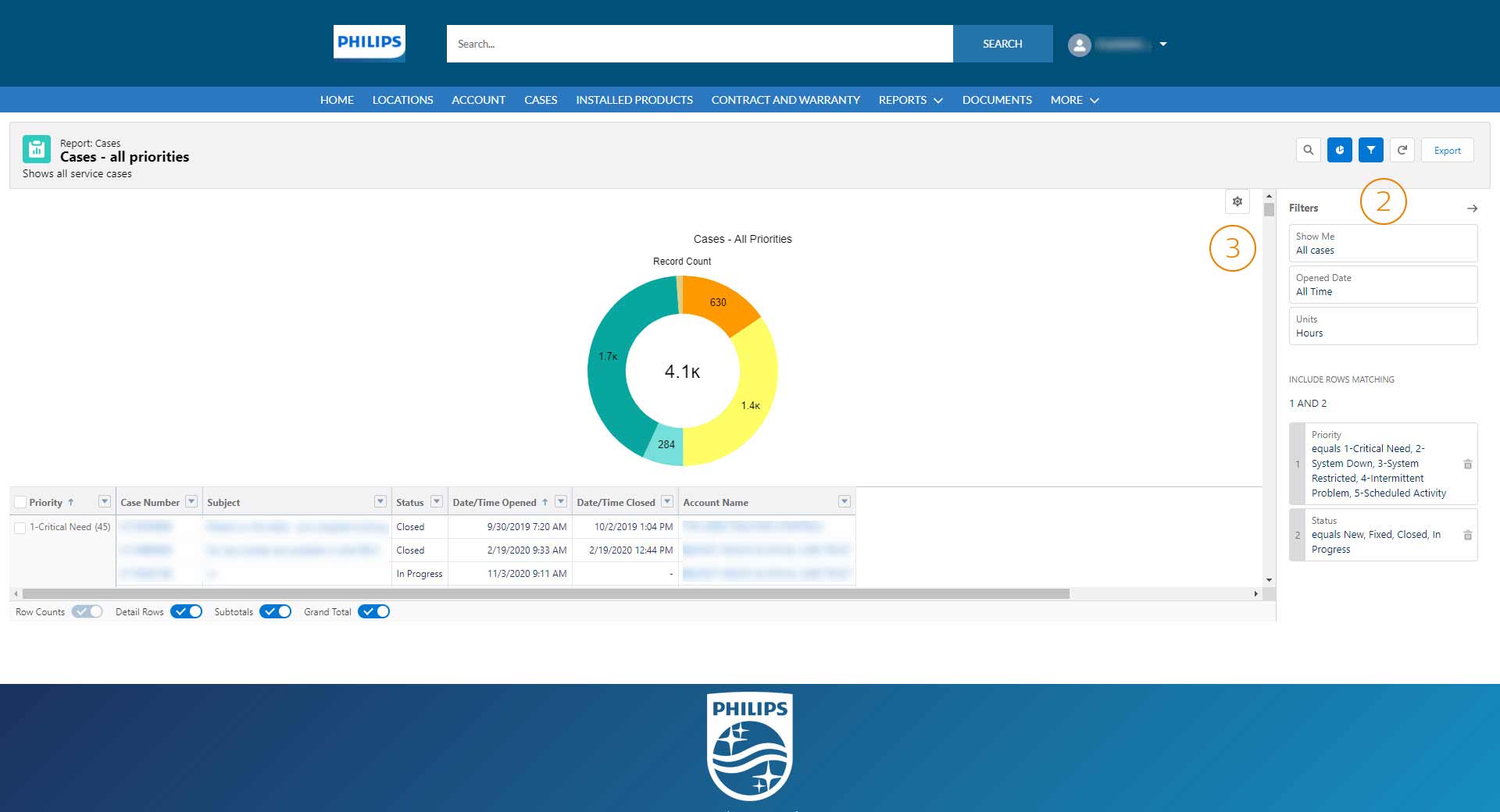The image size is (1500, 812).
Task: Open Subject column dropdown
Action: point(380,501)
